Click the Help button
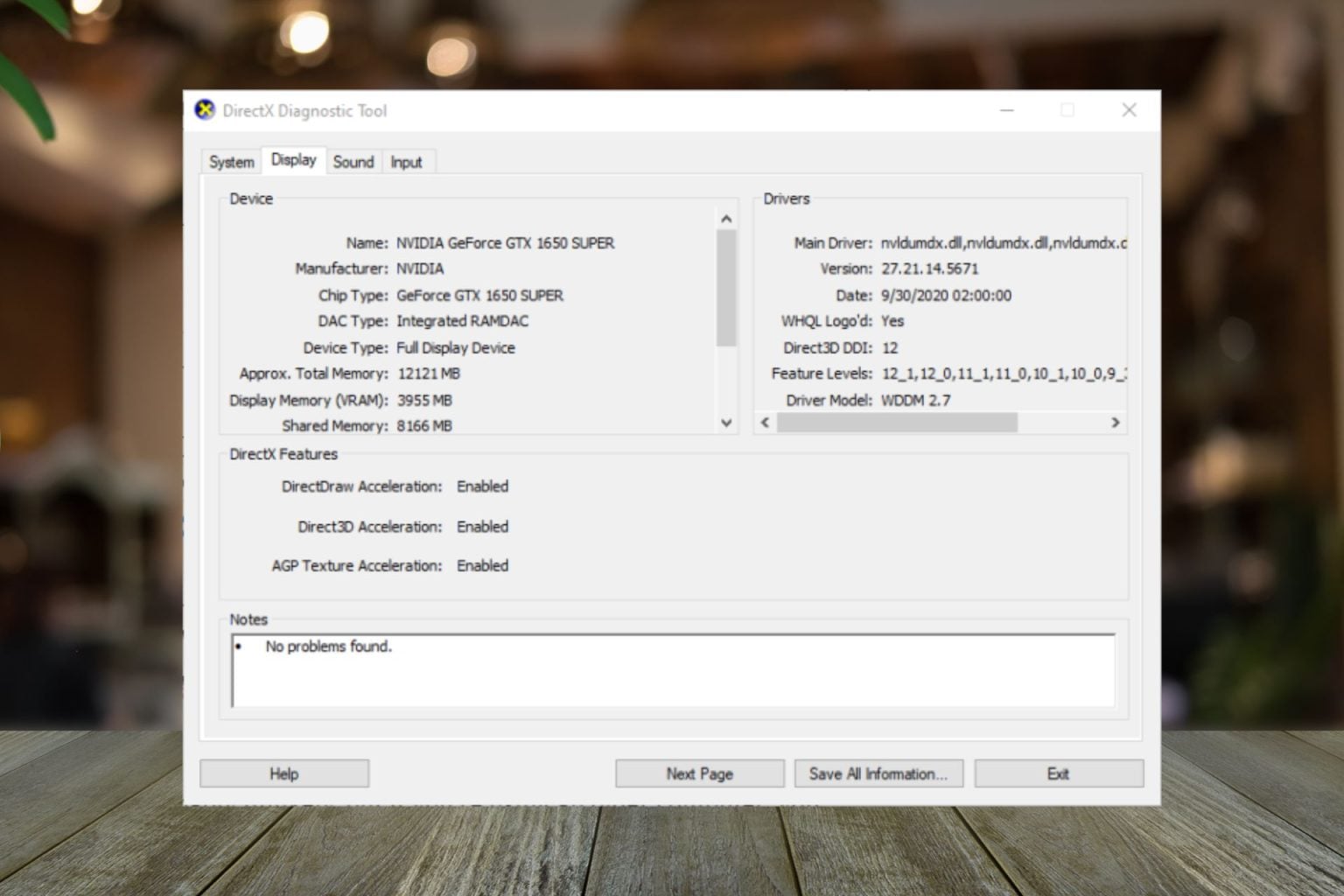Viewport: 1344px width, 896px height. 283,773
